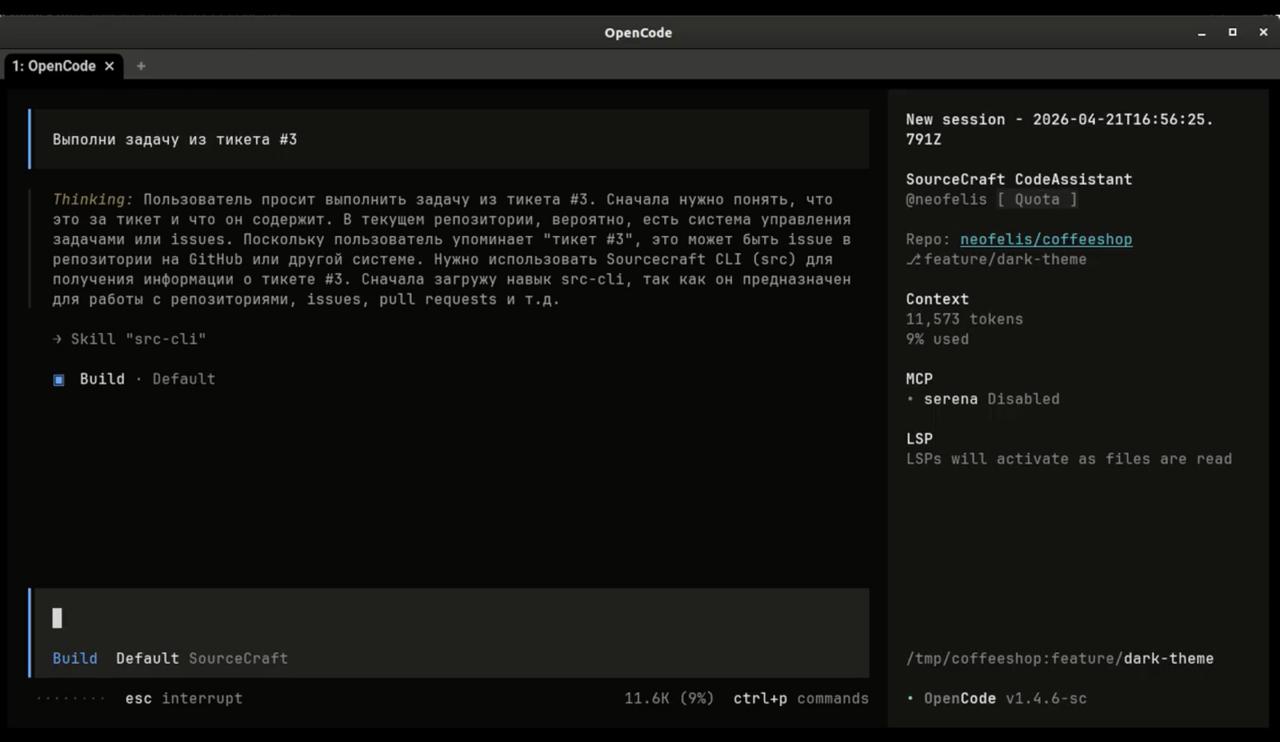Click the serena Disabled MCP entry
The width and height of the screenshot is (1280, 742).
[990, 399]
